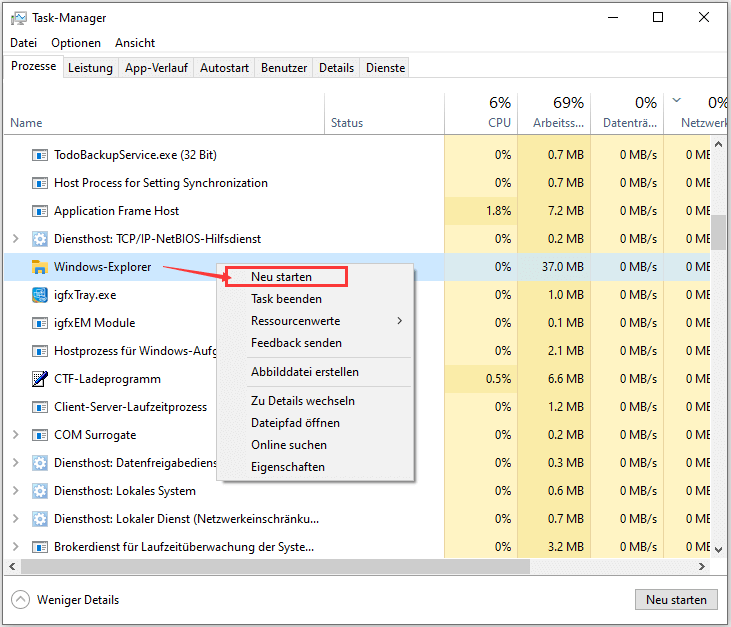The height and width of the screenshot is (627, 731).
Task: Click the Neu starten button at bottom right
Action: (x=676, y=599)
